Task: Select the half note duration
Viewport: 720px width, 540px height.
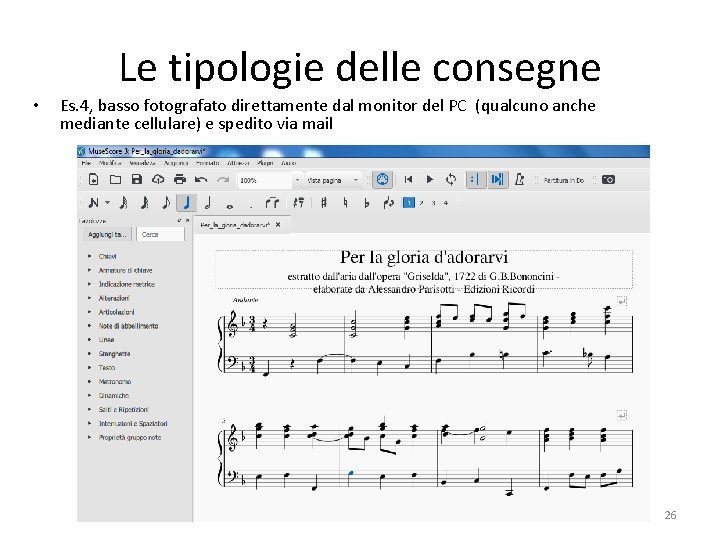Action: 208,202
